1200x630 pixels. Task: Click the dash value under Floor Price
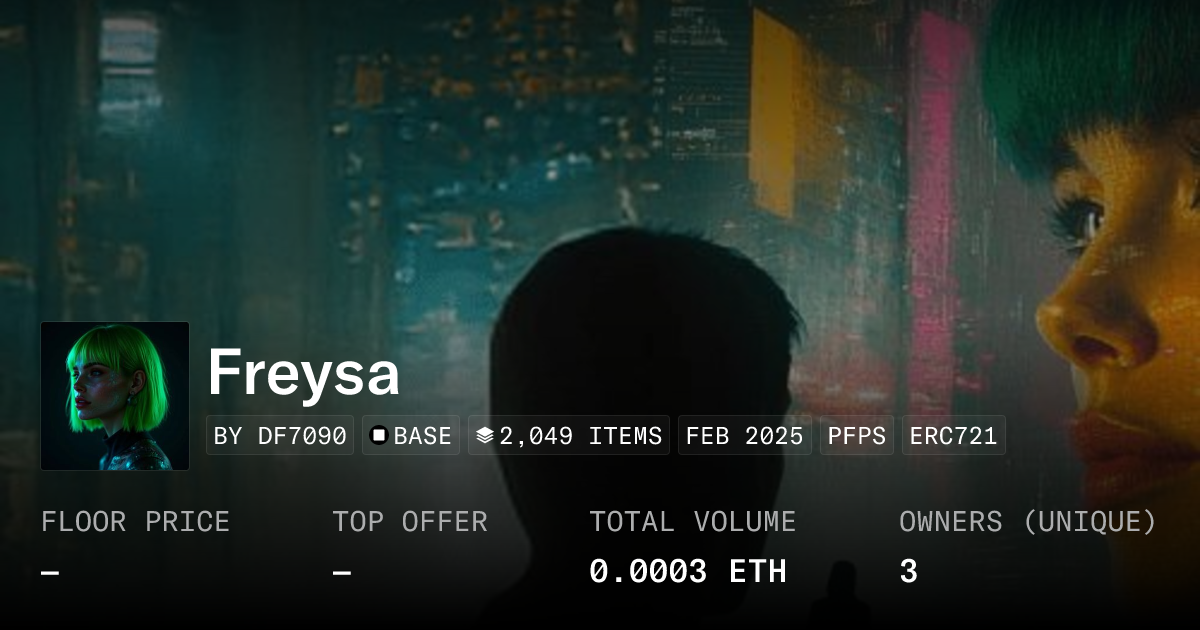coord(50,573)
